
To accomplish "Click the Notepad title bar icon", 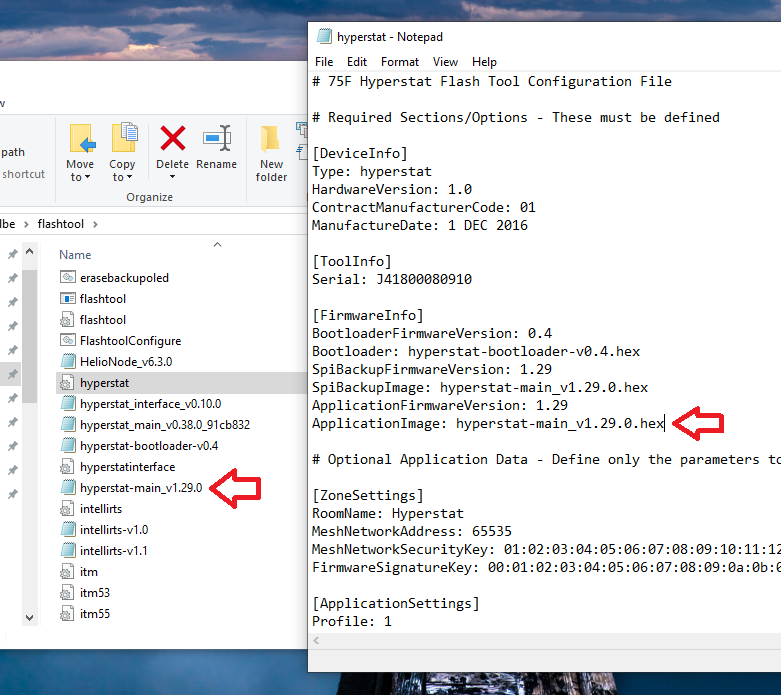I will pyautogui.click(x=324, y=36).
